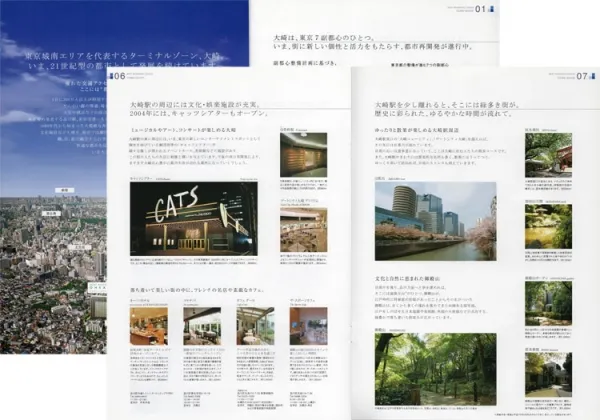Click heading "大崎駅を少し離れると、そこには緑多き街が。"
Viewport: 600px width, 420px height.
pyautogui.click(x=448, y=105)
